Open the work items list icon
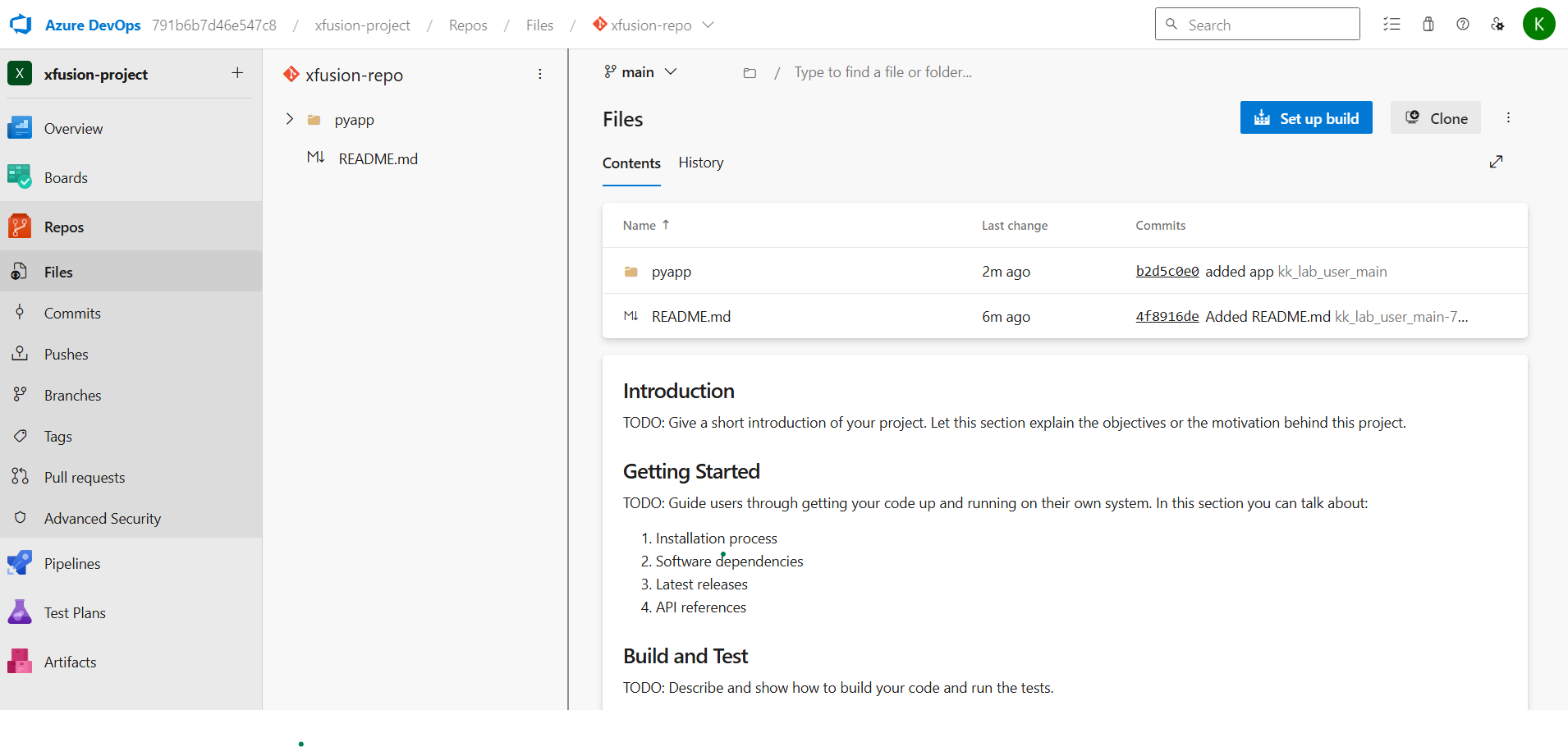Screen dimensions: 1568x747 pos(1391,25)
